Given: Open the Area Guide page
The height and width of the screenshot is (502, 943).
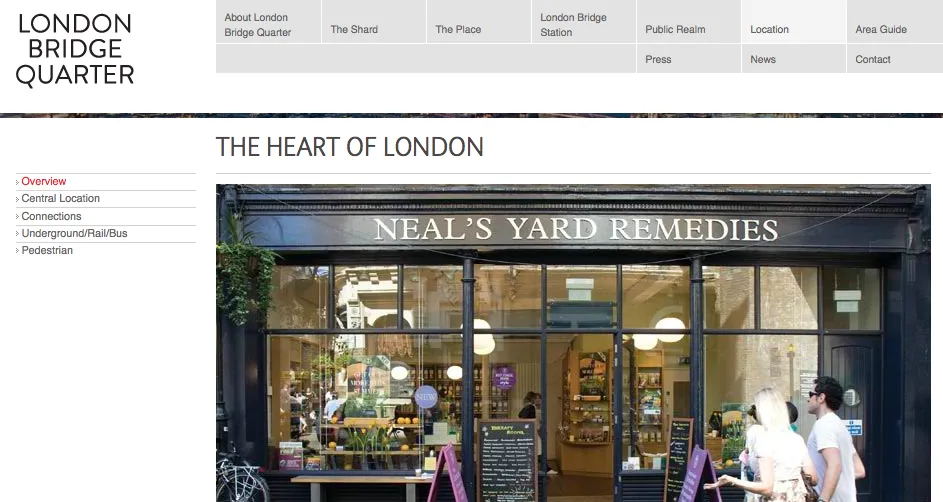Looking at the screenshot, I should pyautogui.click(x=895, y=22).
